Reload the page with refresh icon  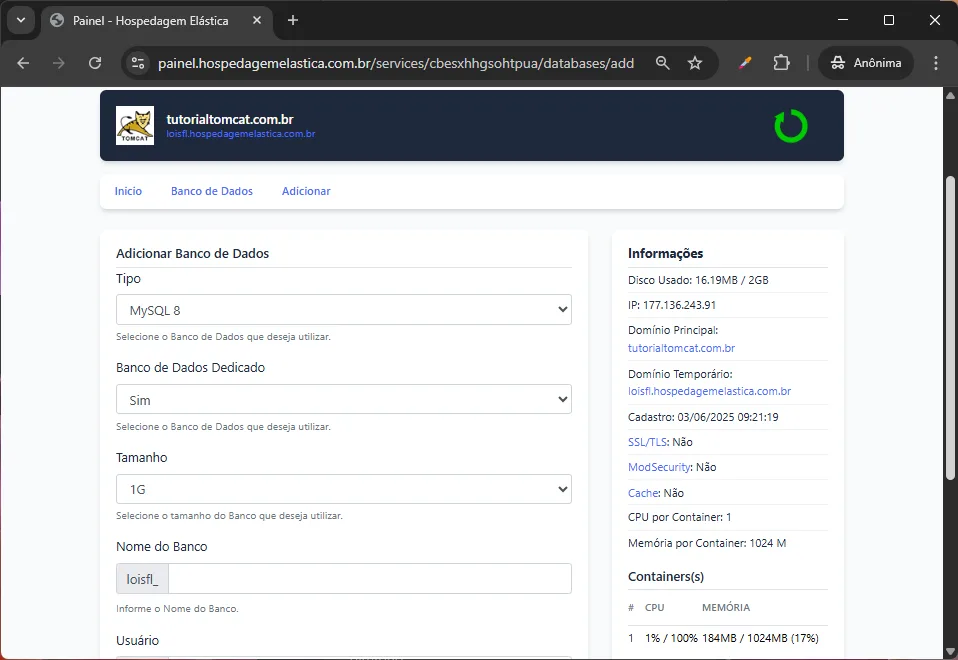pyautogui.click(x=95, y=63)
